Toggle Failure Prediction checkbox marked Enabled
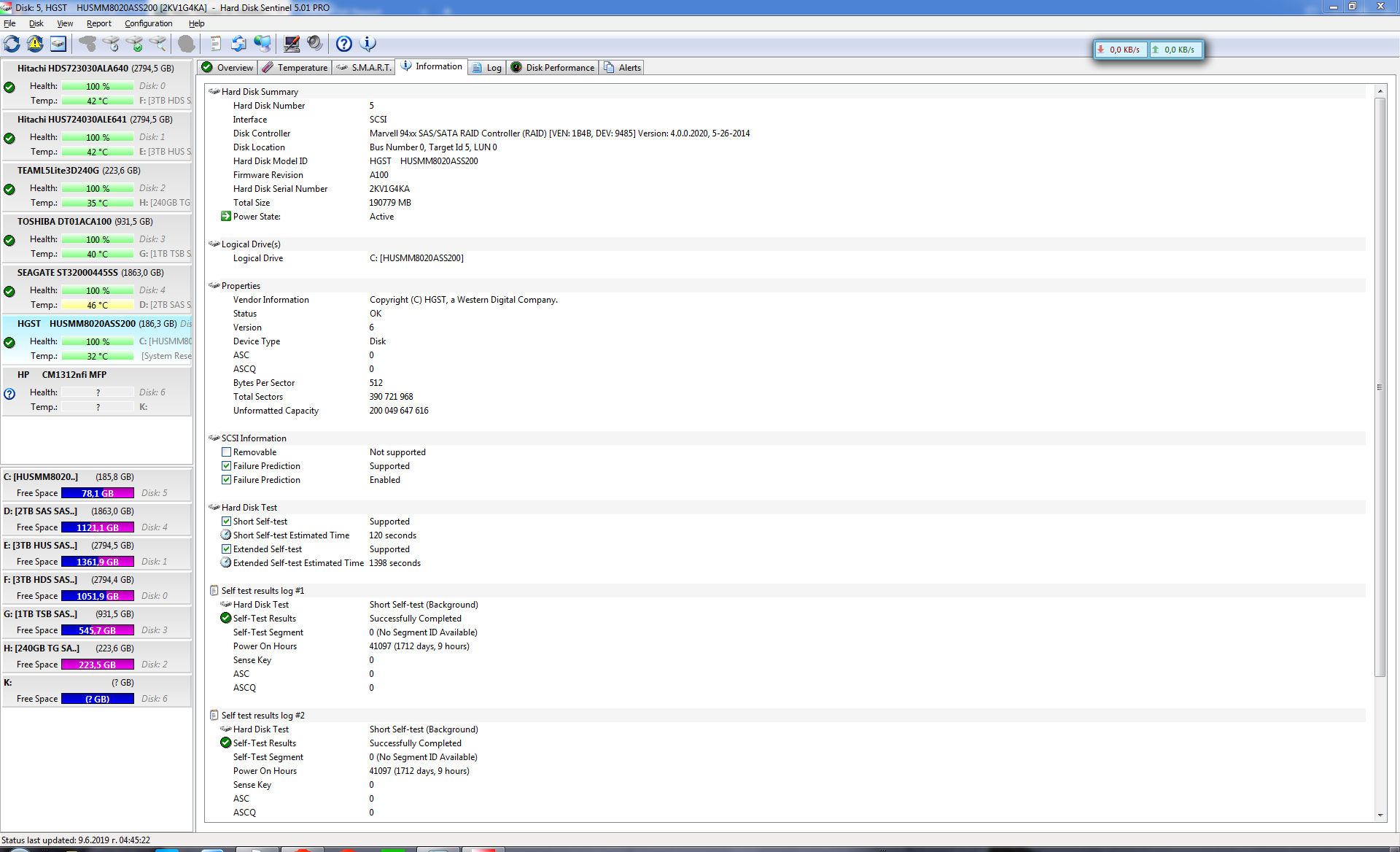 click(x=226, y=479)
